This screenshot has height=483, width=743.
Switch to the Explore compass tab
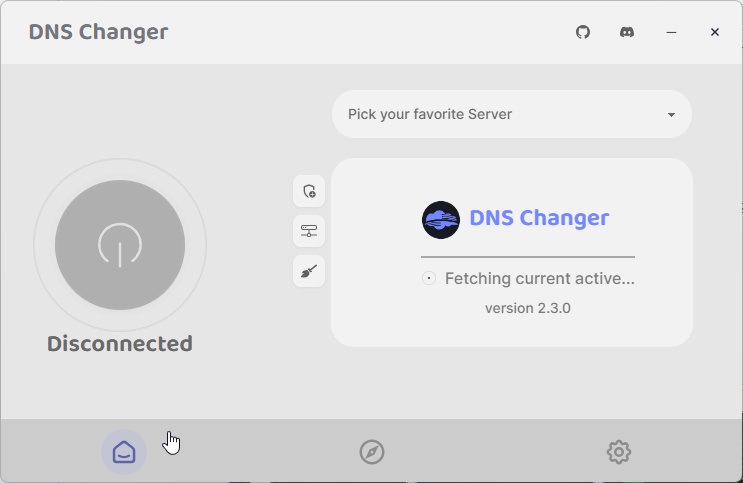point(372,452)
